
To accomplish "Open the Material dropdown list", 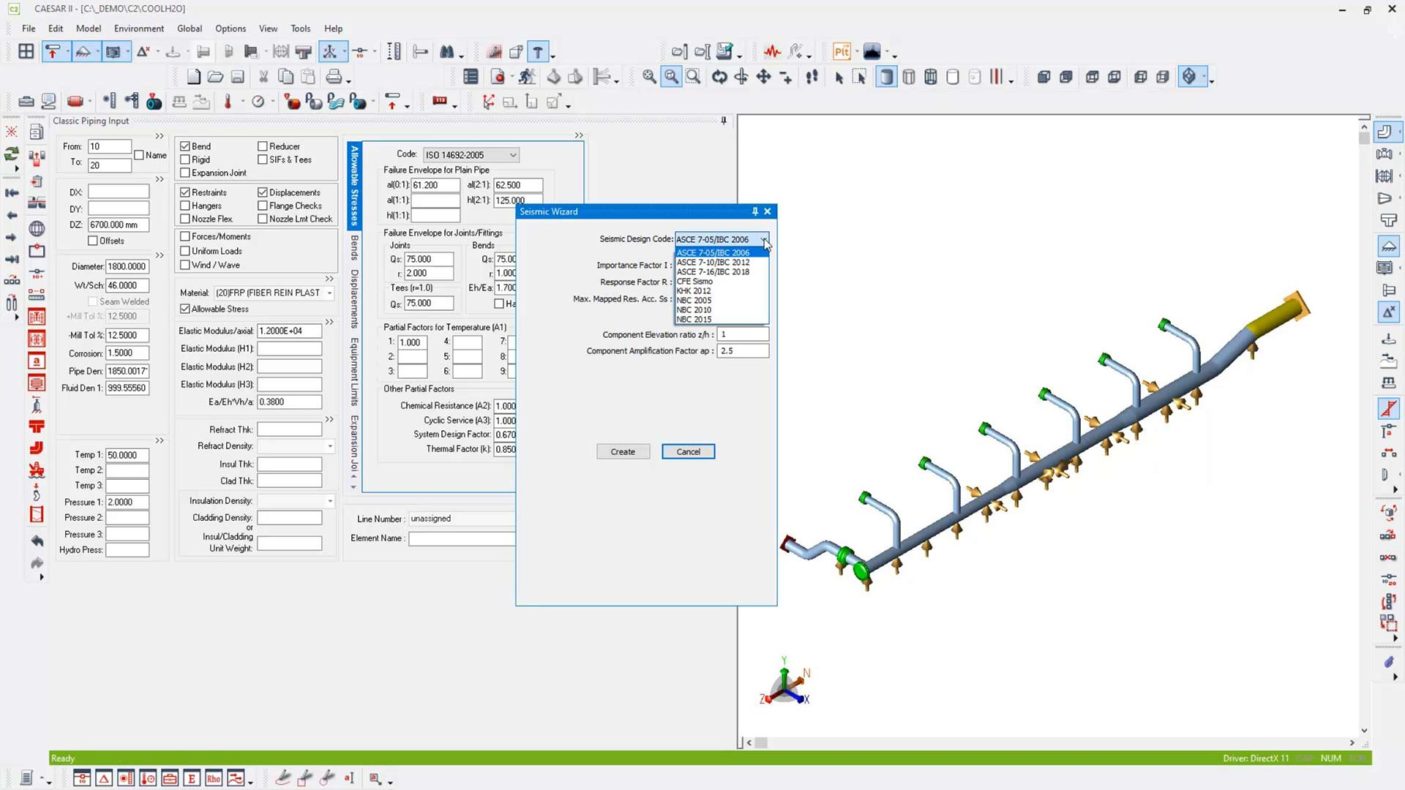I will tap(329, 293).
